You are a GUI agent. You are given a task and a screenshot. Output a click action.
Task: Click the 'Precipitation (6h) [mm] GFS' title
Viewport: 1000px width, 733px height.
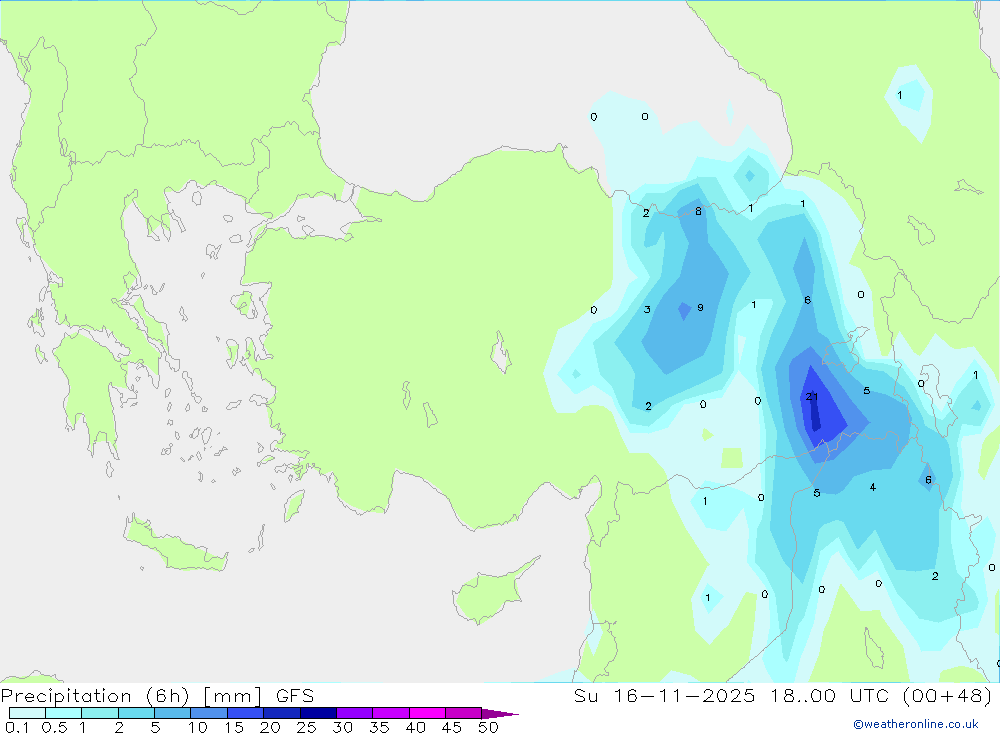158,695
